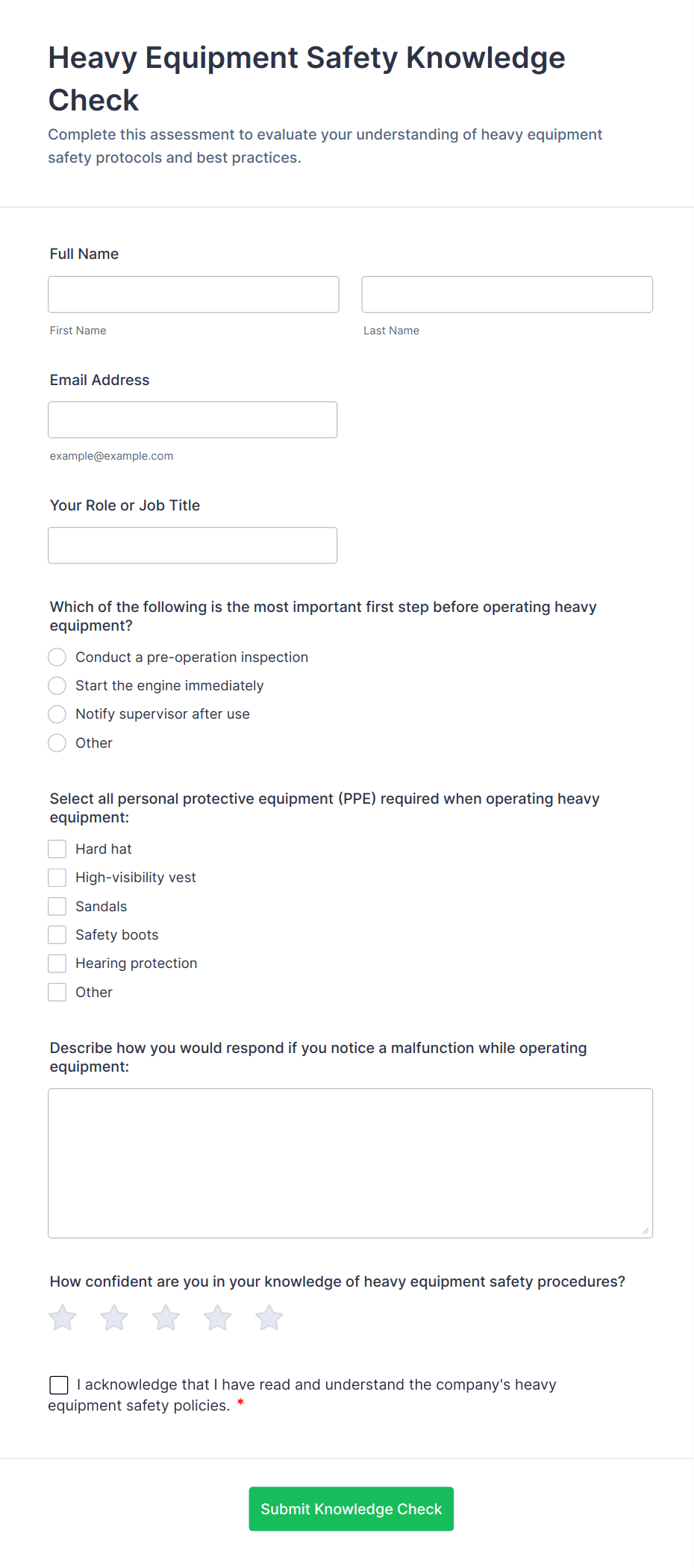This screenshot has height=1568, width=694.
Task: Select 'Hearing protection' as required PPE
Action: pos(57,963)
